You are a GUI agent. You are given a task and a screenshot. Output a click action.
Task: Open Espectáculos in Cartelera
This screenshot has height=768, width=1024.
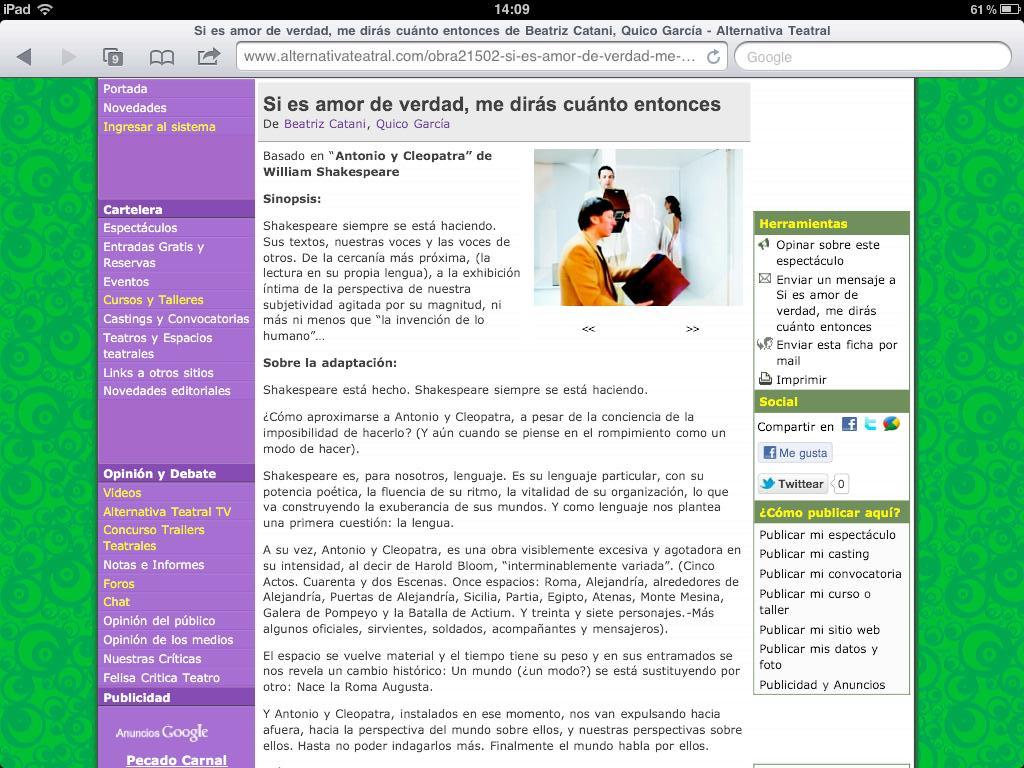pos(140,228)
